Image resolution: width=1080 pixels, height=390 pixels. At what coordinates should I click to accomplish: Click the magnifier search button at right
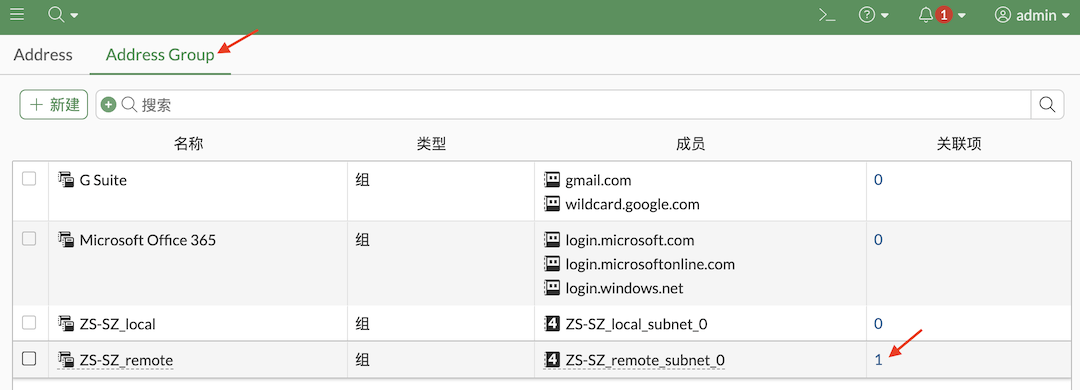[1047, 105]
